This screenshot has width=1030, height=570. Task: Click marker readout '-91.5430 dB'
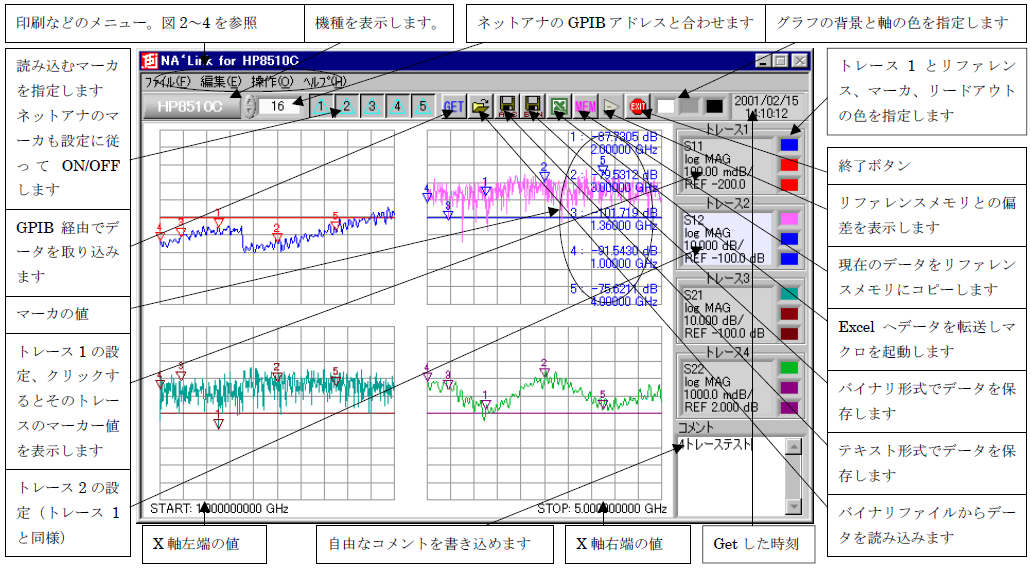[x=625, y=251]
